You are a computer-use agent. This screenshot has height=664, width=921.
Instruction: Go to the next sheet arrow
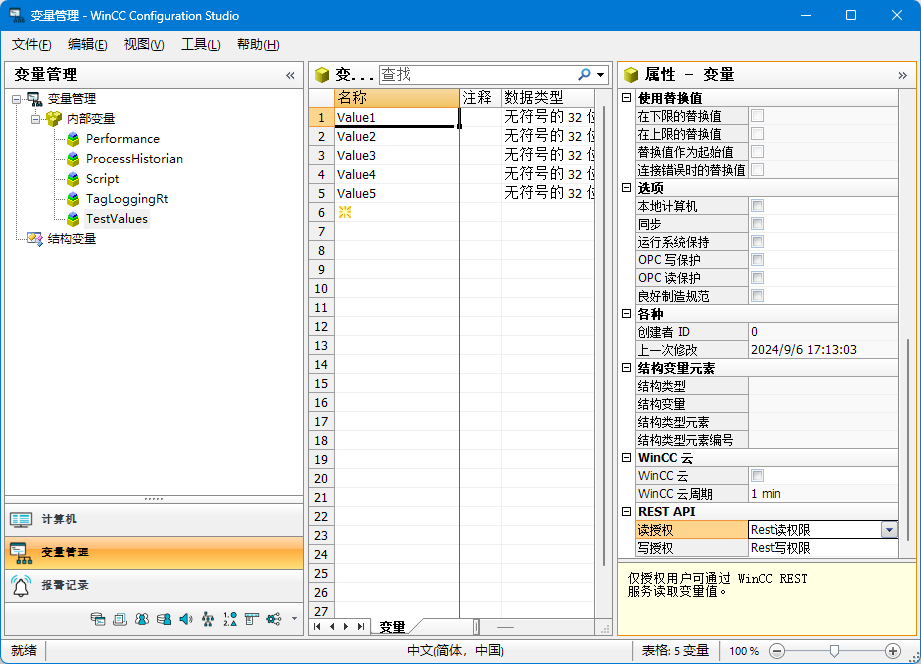click(x=346, y=626)
